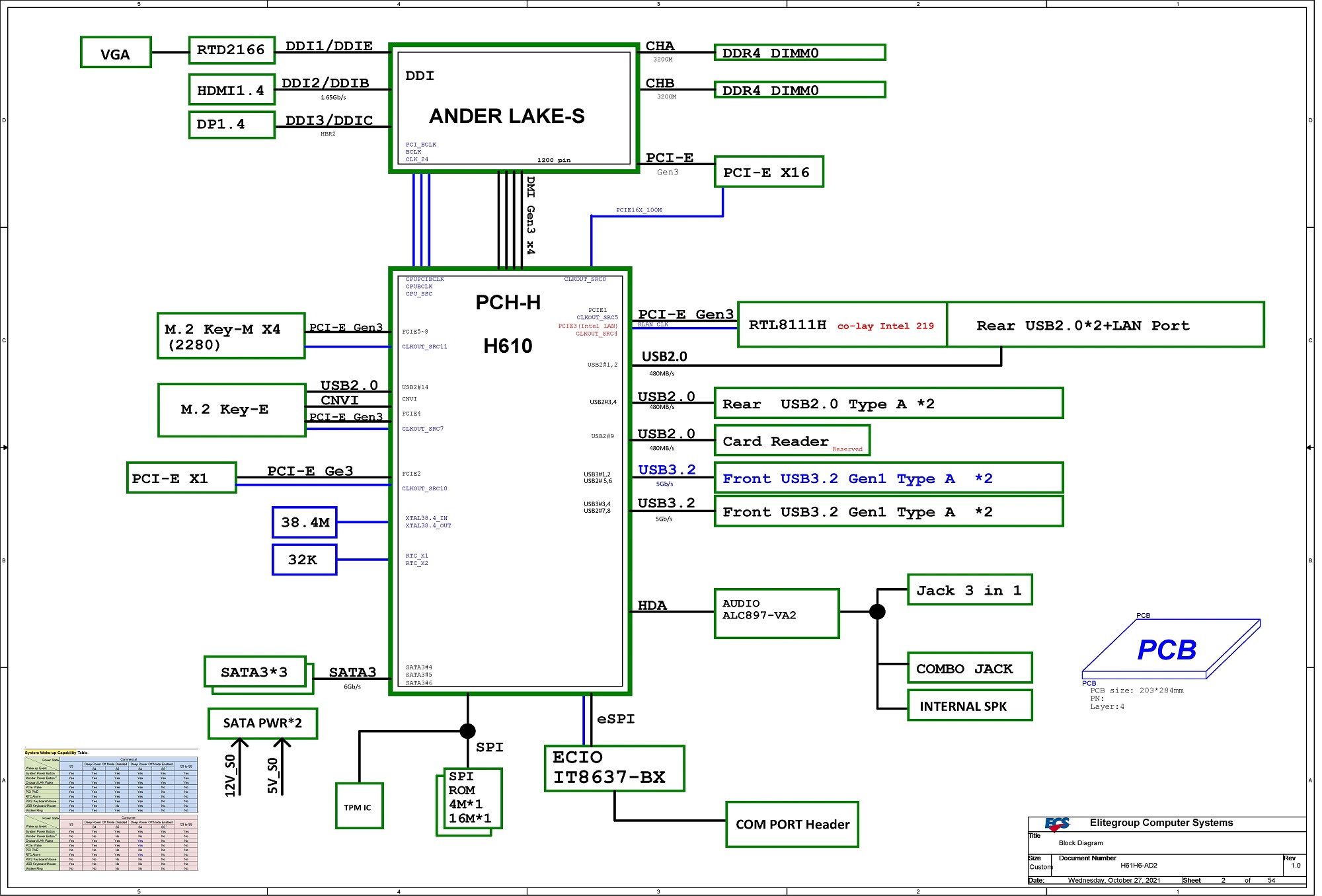Select document number H61H6-AD2

coord(1138,865)
